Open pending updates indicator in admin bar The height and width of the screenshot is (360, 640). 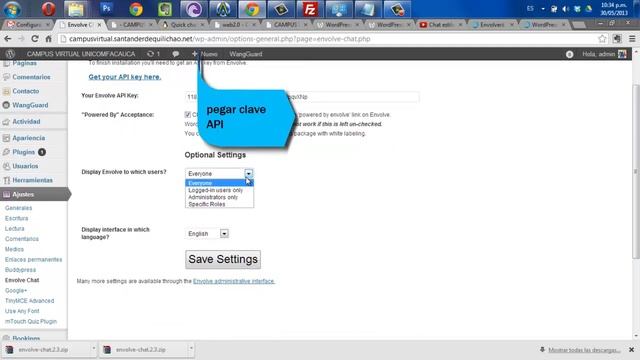click(x=153, y=54)
